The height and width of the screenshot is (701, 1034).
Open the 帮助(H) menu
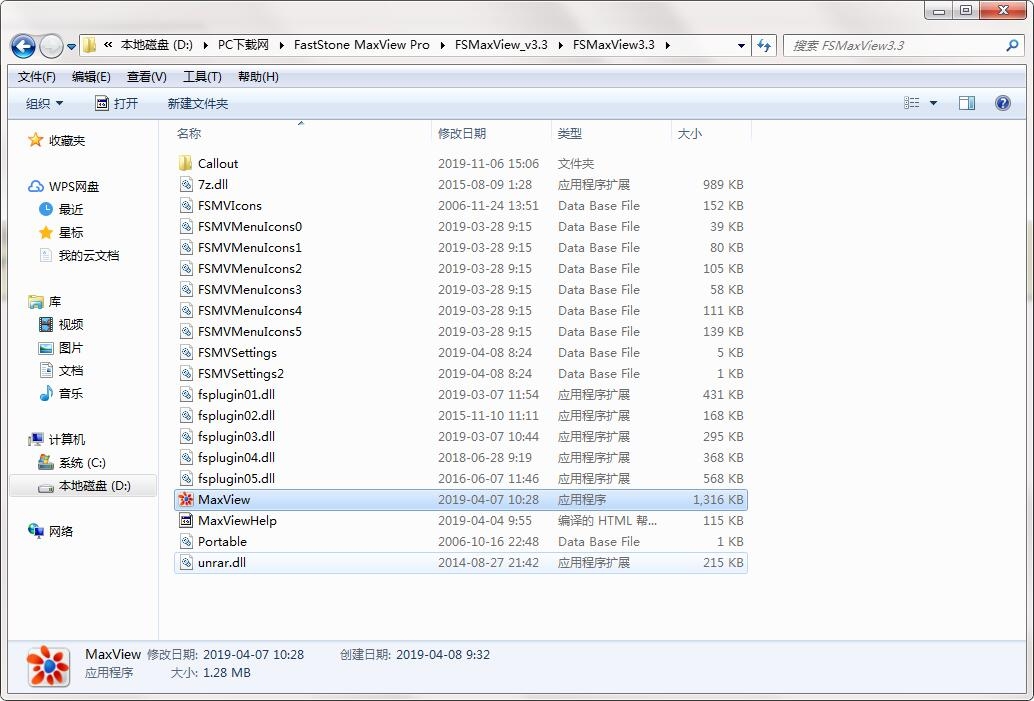tap(258, 77)
